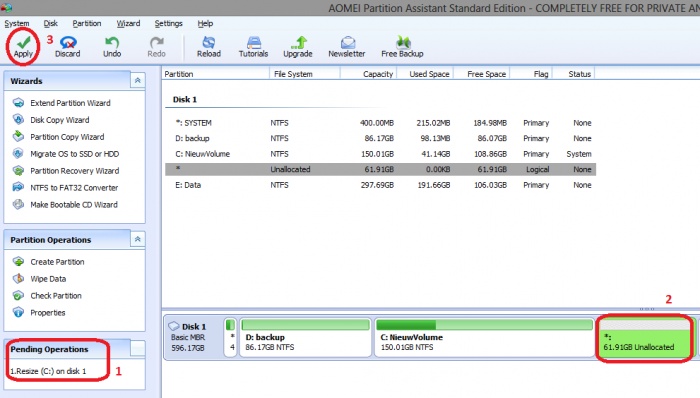Viewport: 700px width, 398px height.
Task: Sort by the File System column header
Action: click(305, 74)
